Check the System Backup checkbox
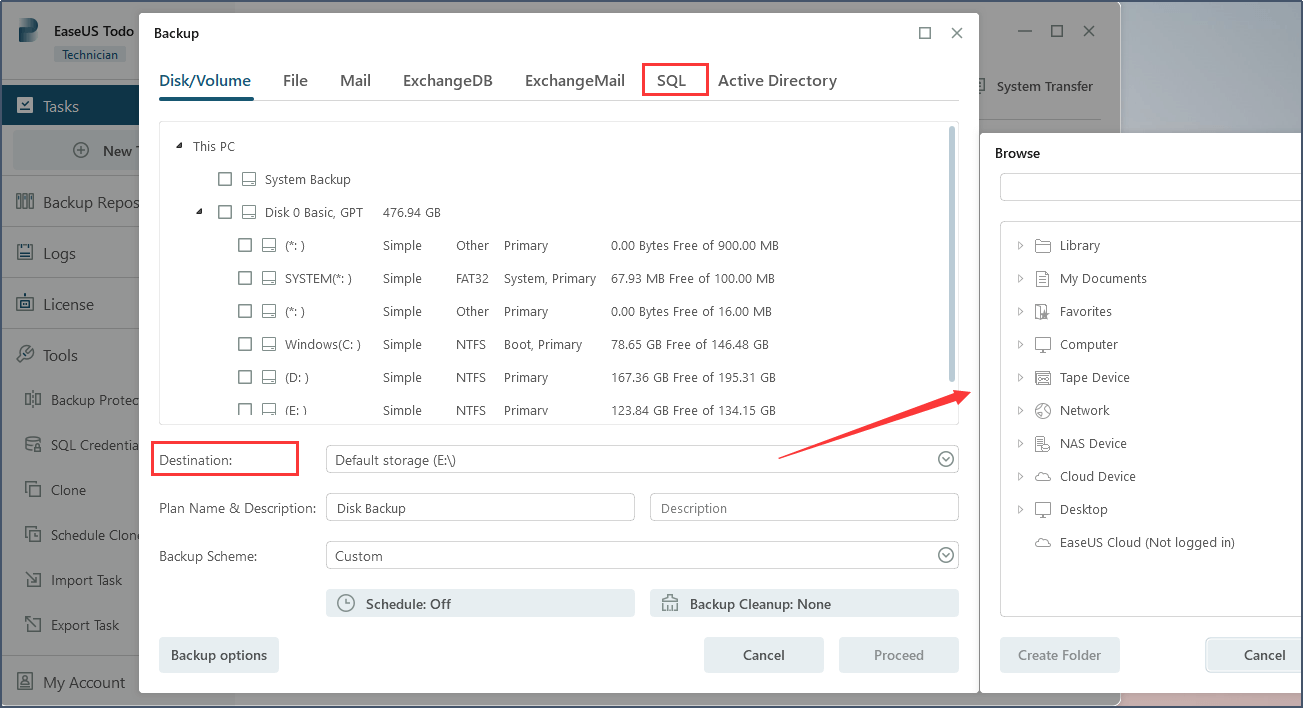 click(225, 179)
